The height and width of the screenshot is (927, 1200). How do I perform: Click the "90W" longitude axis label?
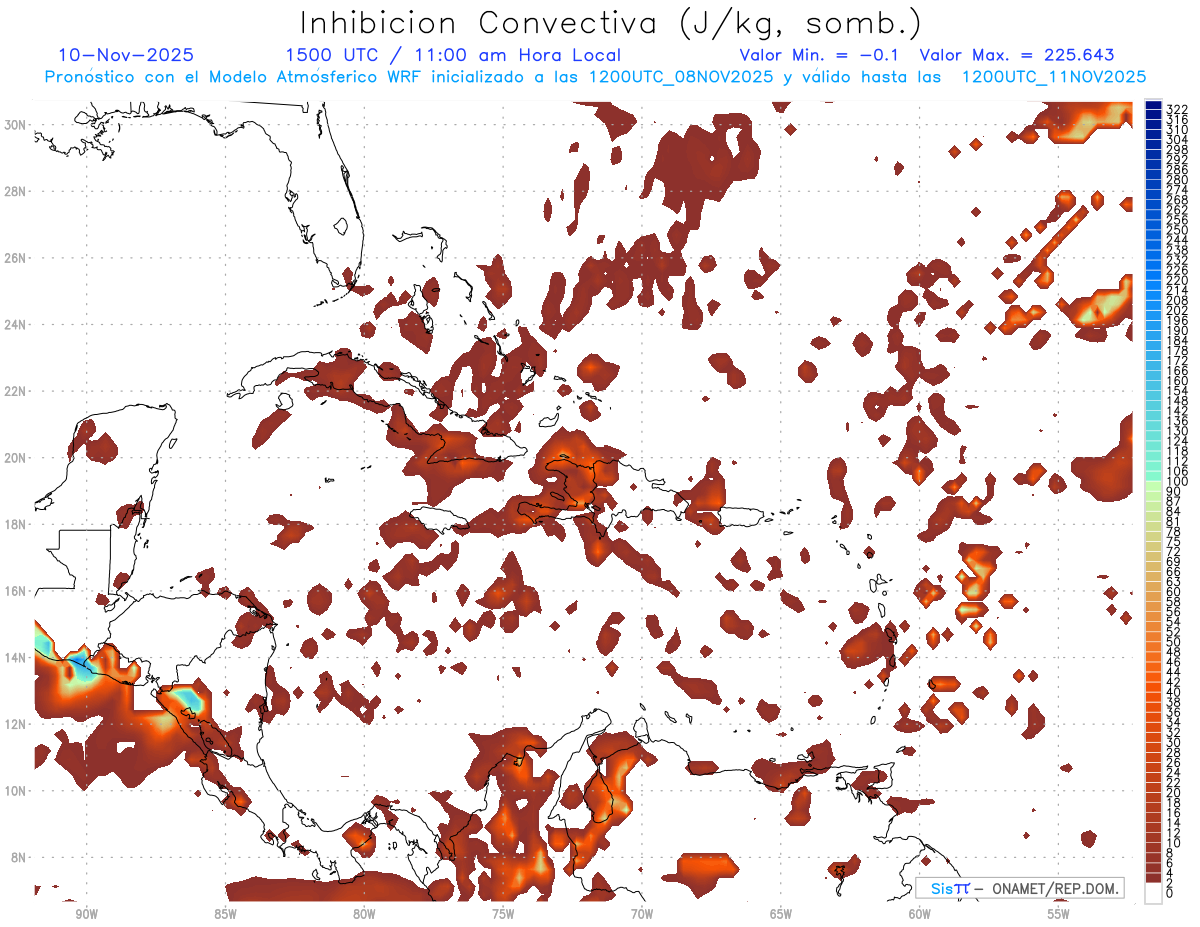click(86, 913)
